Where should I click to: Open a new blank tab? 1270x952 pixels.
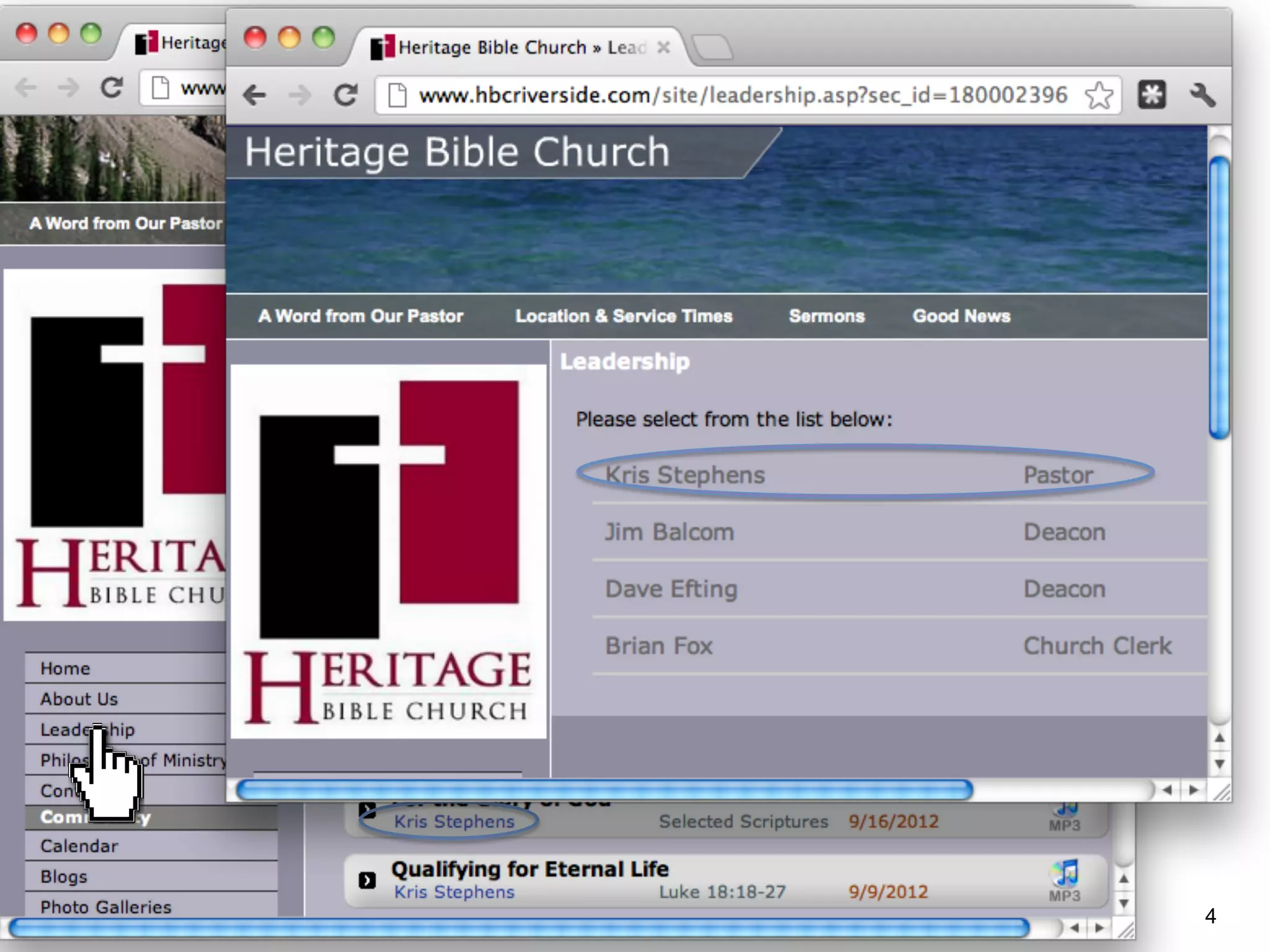click(713, 48)
